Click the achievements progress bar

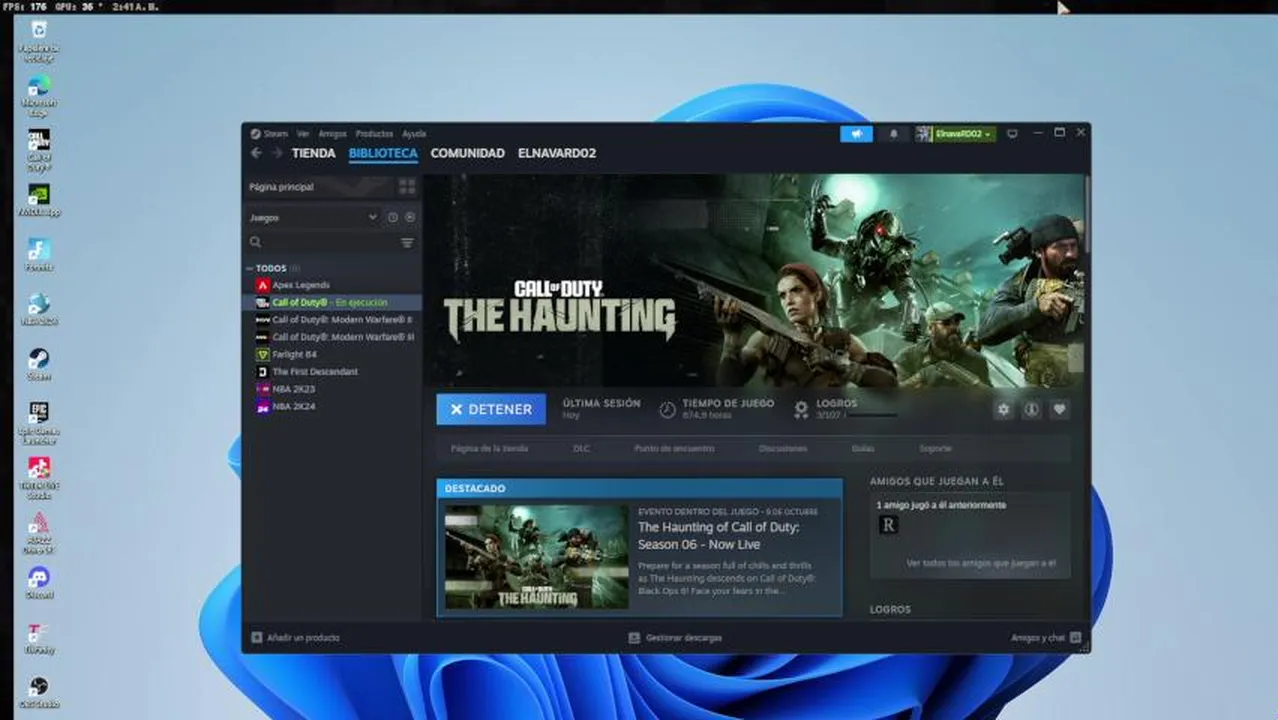[x=873, y=415]
